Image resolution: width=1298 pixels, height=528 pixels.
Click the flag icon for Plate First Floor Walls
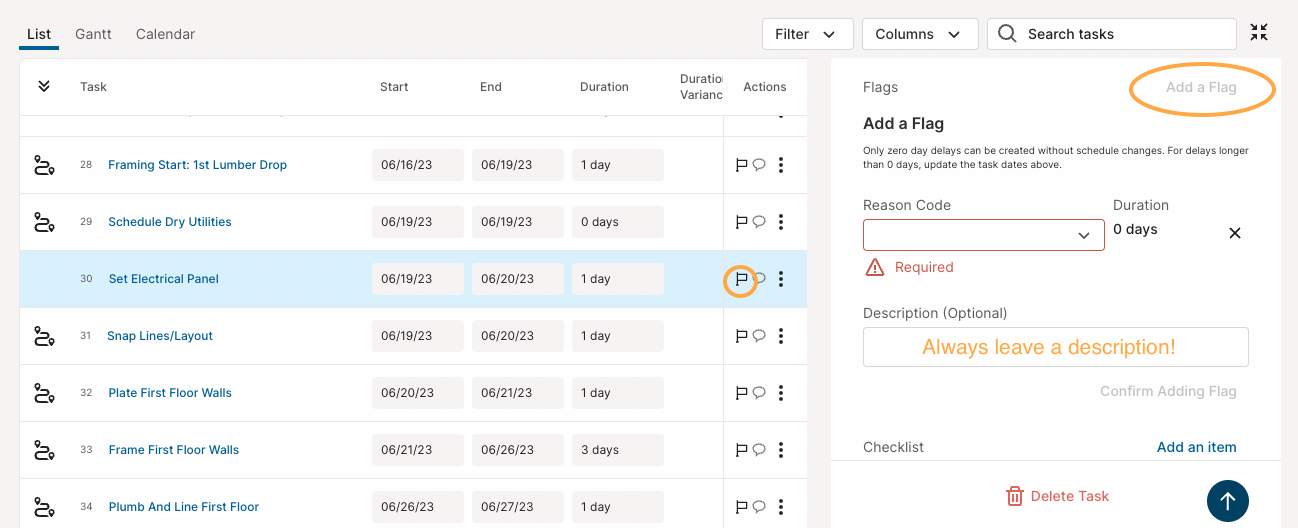coord(742,393)
